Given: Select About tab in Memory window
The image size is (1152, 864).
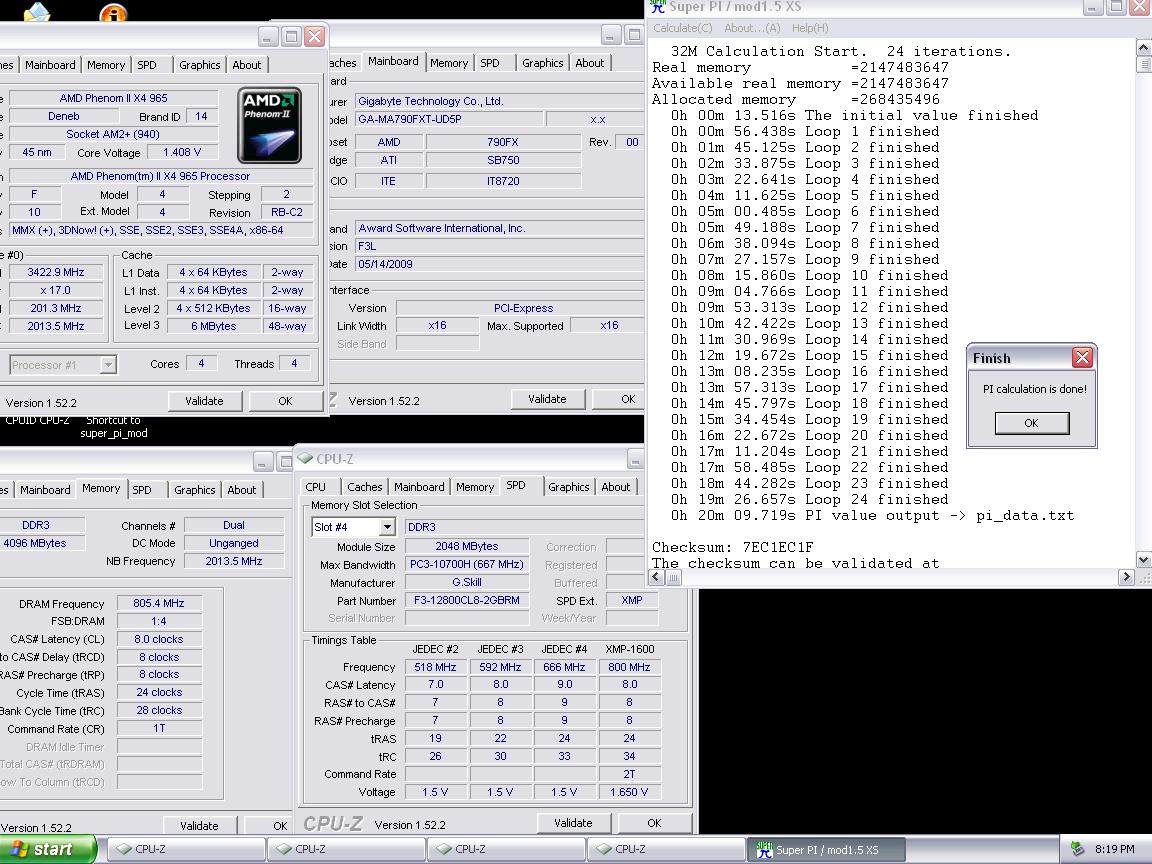Looking at the screenshot, I should pyautogui.click(x=242, y=490).
